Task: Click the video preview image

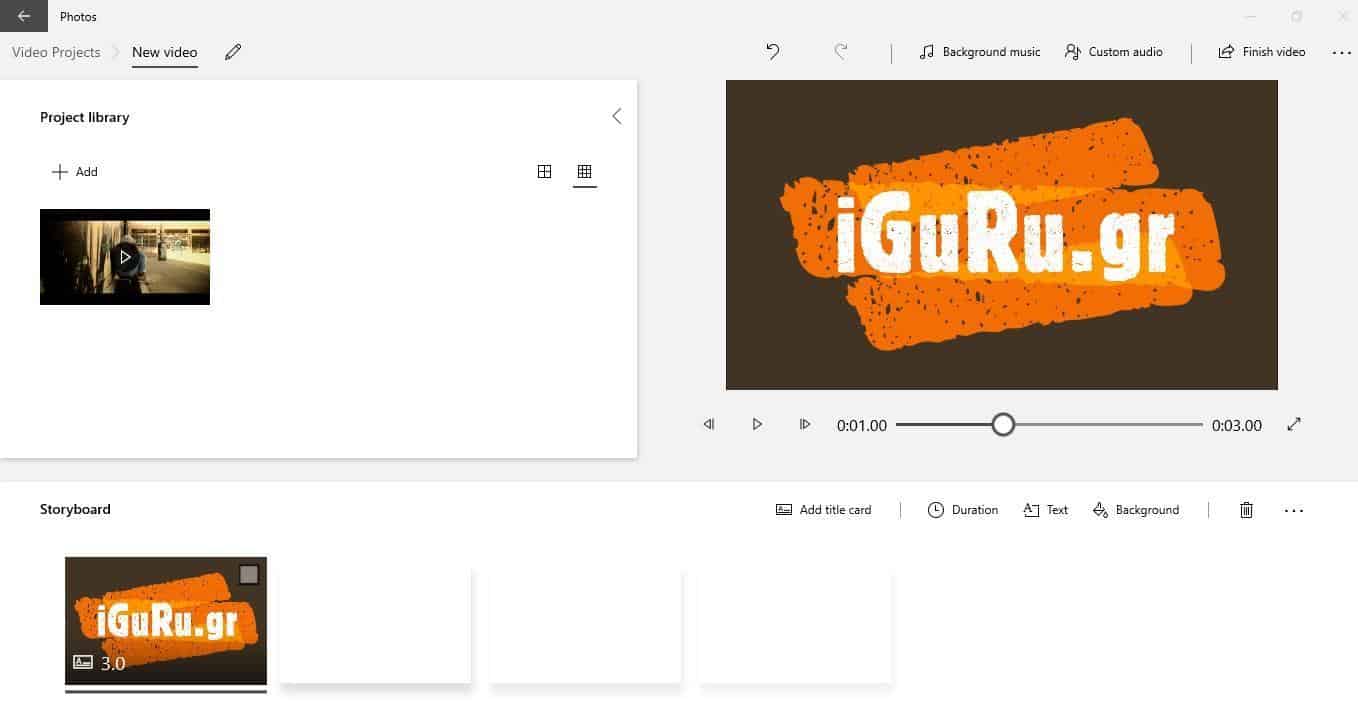Action: 1002,235
